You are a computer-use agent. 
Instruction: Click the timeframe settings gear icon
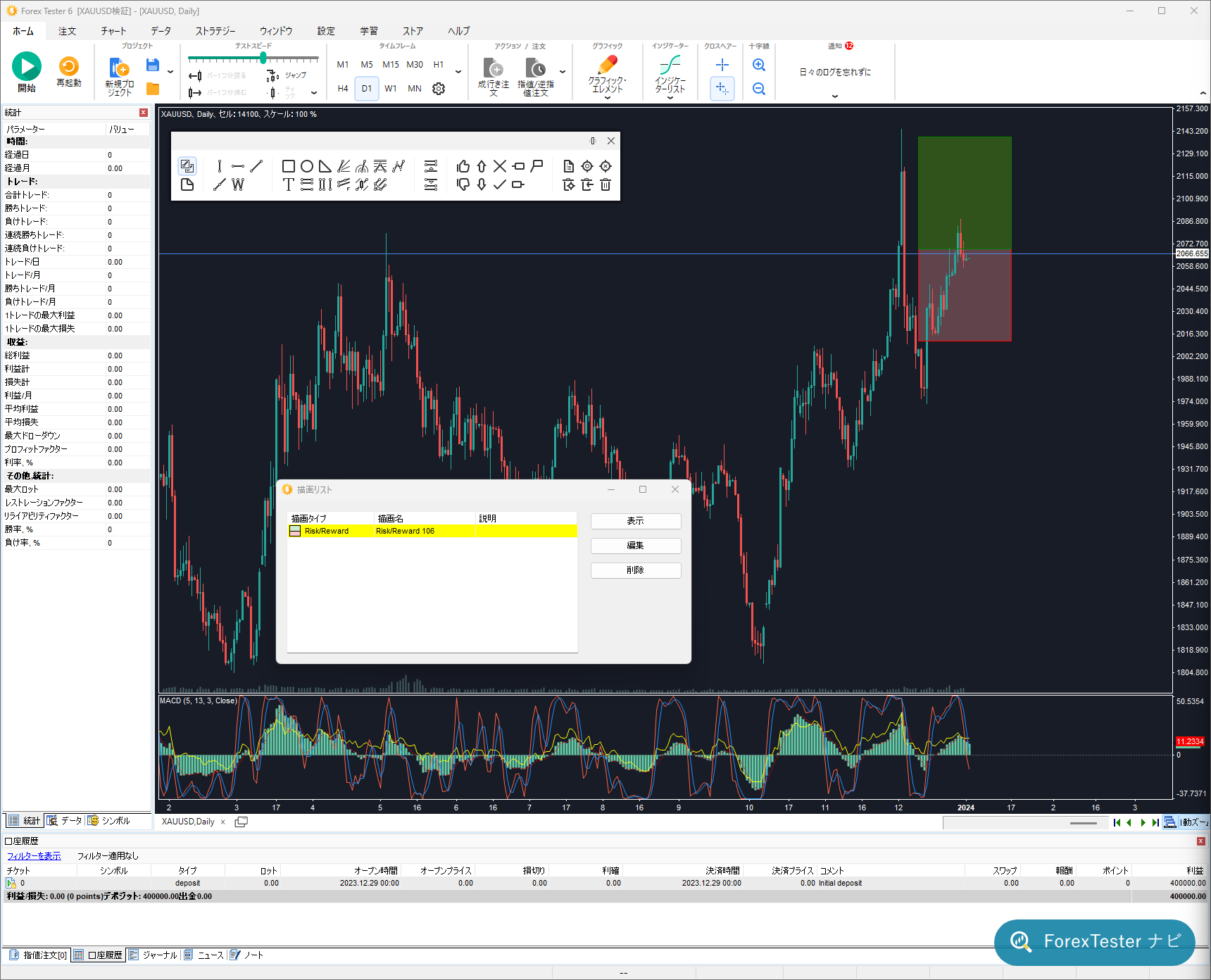pos(439,89)
